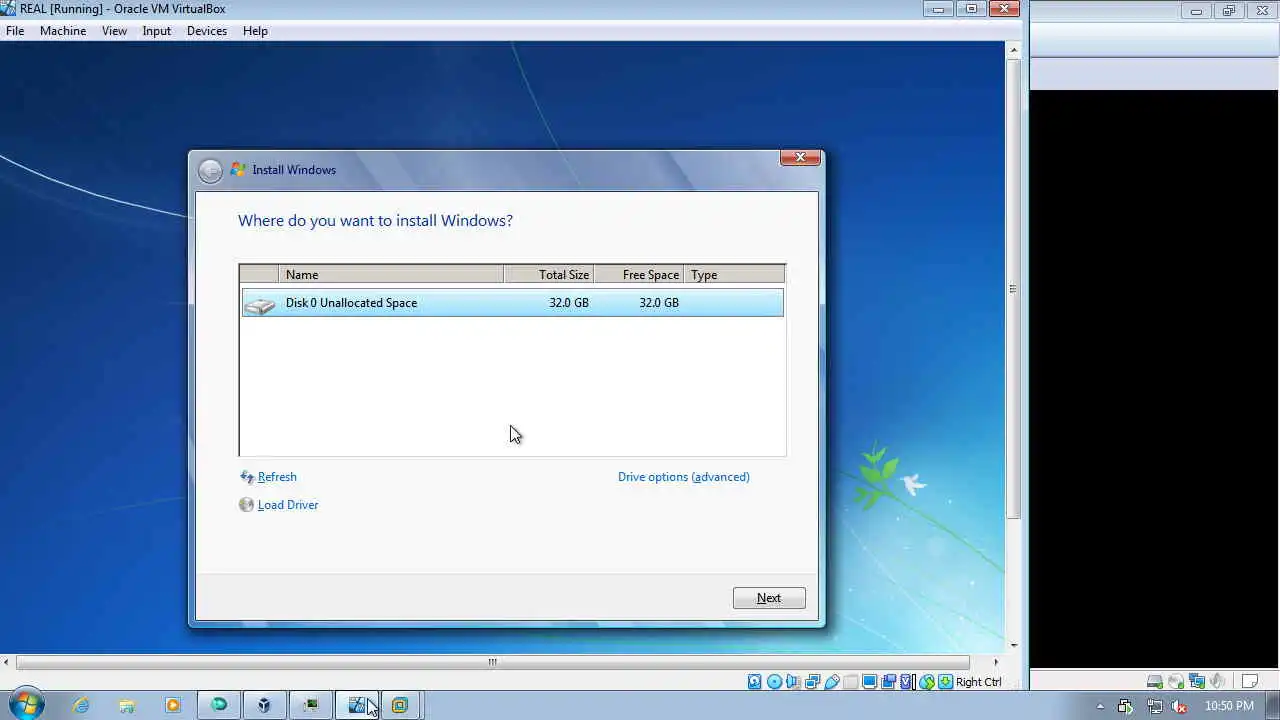Click the 32.0 GB Total Size value

(x=568, y=303)
